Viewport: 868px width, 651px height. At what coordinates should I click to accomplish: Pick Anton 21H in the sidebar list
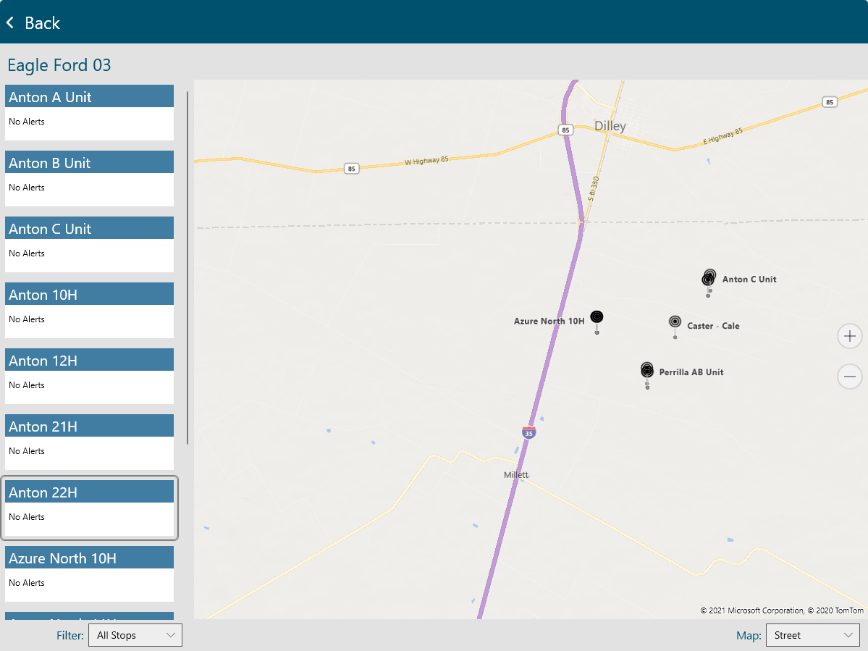click(90, 442)
